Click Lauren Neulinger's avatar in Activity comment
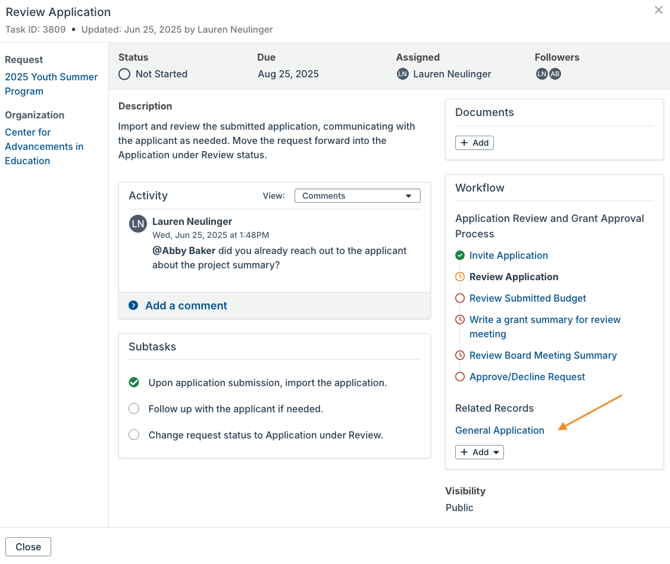670x564 pixels. 138,224
